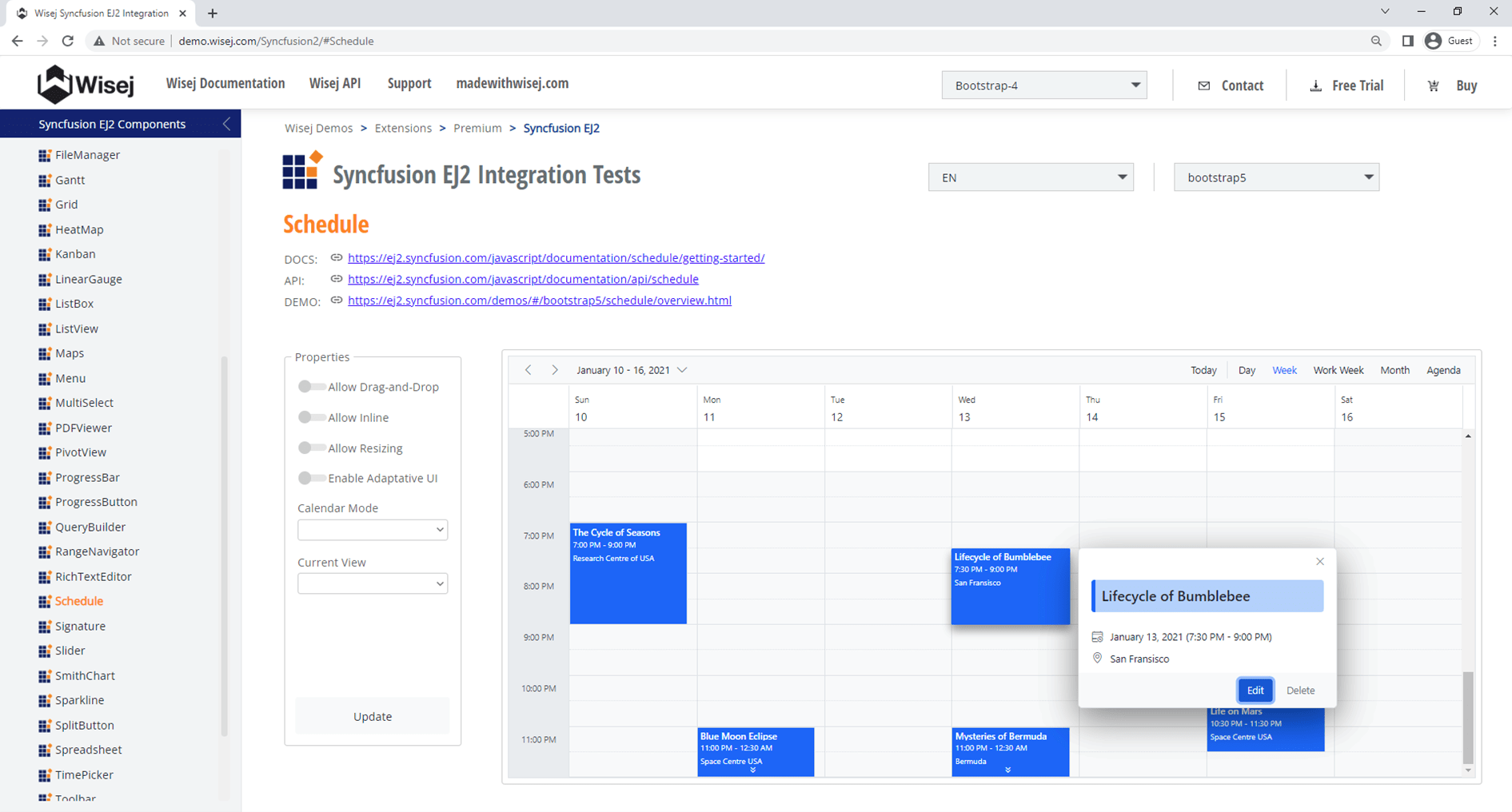Collapse the Syncfusion EJ2 Components sidebar
The height and width of the screenshot is (812, 1512).
coord(226,124)
